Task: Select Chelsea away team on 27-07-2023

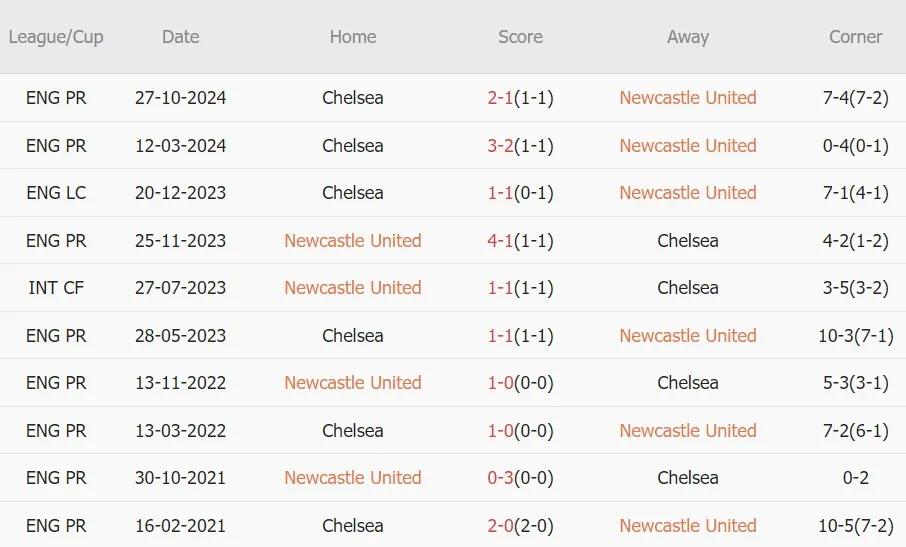Action: pyautogui.click(x=688, y=288)
